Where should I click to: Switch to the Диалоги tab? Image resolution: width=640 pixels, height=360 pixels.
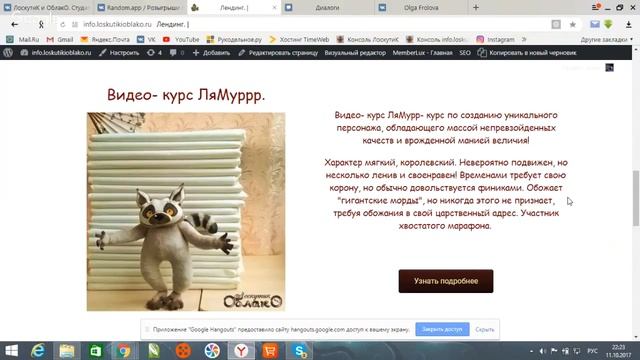[x=327, y=7]
